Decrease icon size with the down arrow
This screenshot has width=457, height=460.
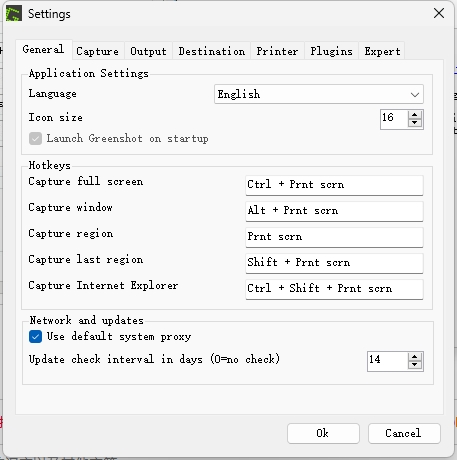pyautogui.click(x=414, y=123)
